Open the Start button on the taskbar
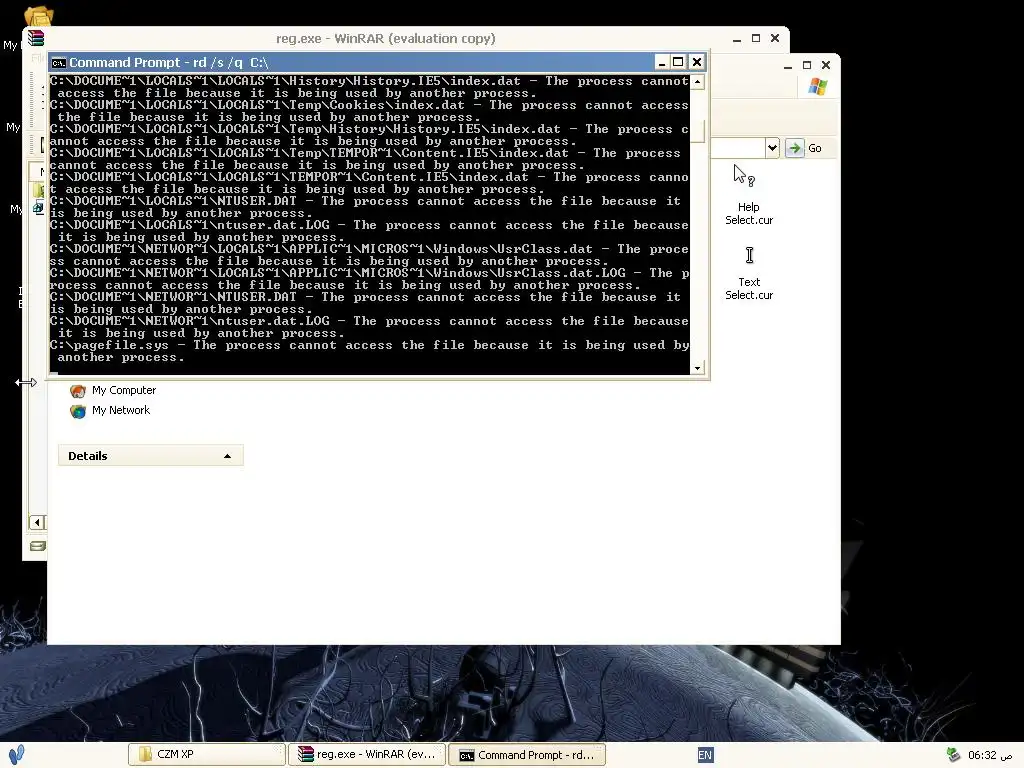Screen dimensions: 1024x768 pos(16,754)
